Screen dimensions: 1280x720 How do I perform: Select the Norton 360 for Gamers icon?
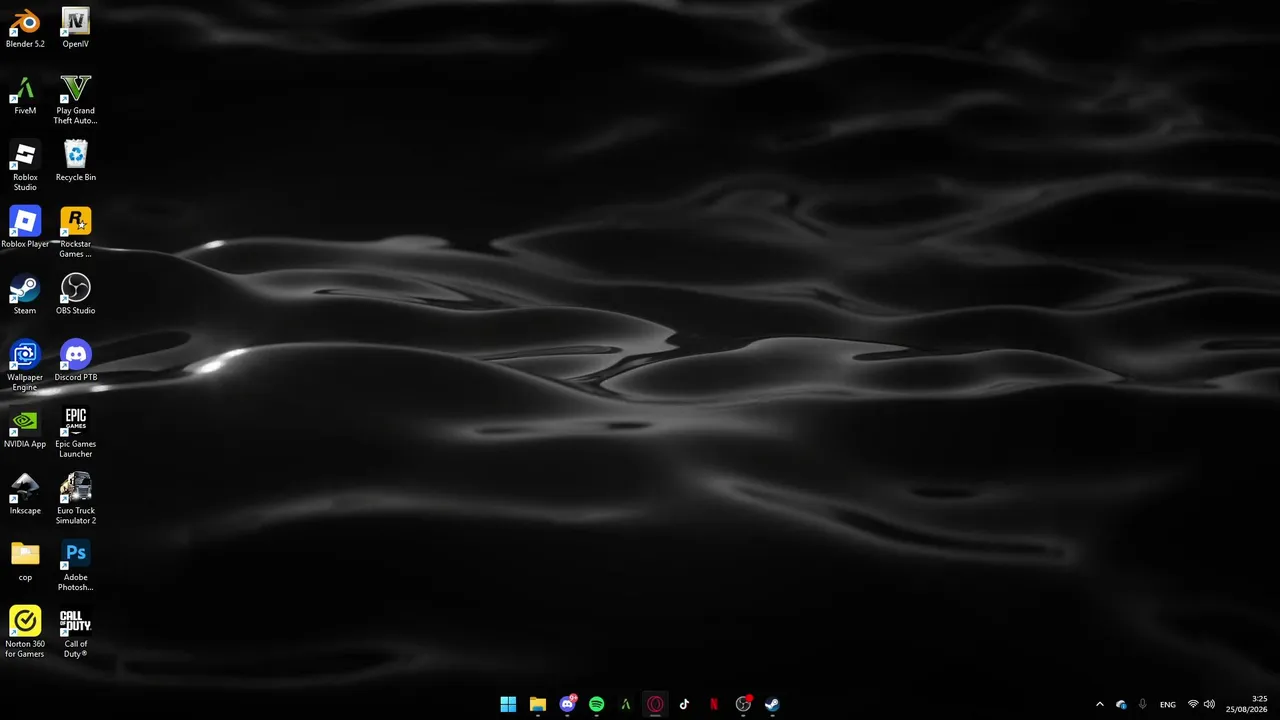click(x=25, y=633)
